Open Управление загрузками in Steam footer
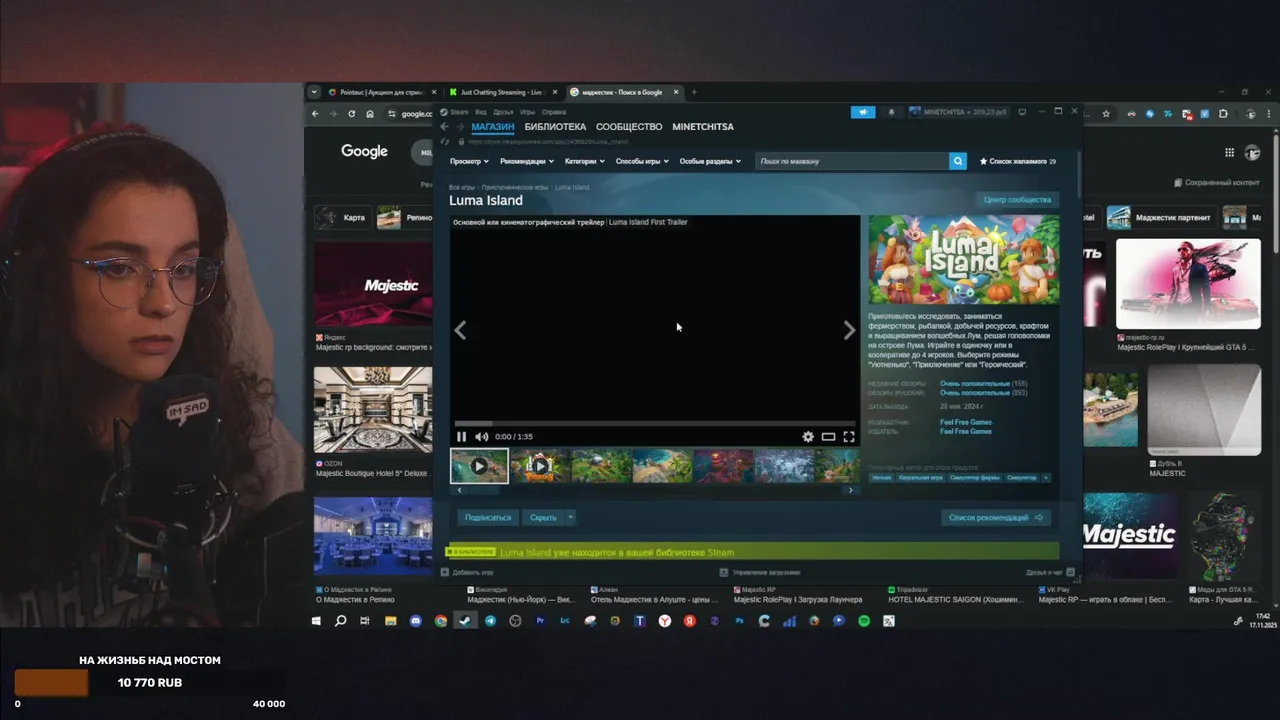The image size is (1280, 720). click(760, 573)
